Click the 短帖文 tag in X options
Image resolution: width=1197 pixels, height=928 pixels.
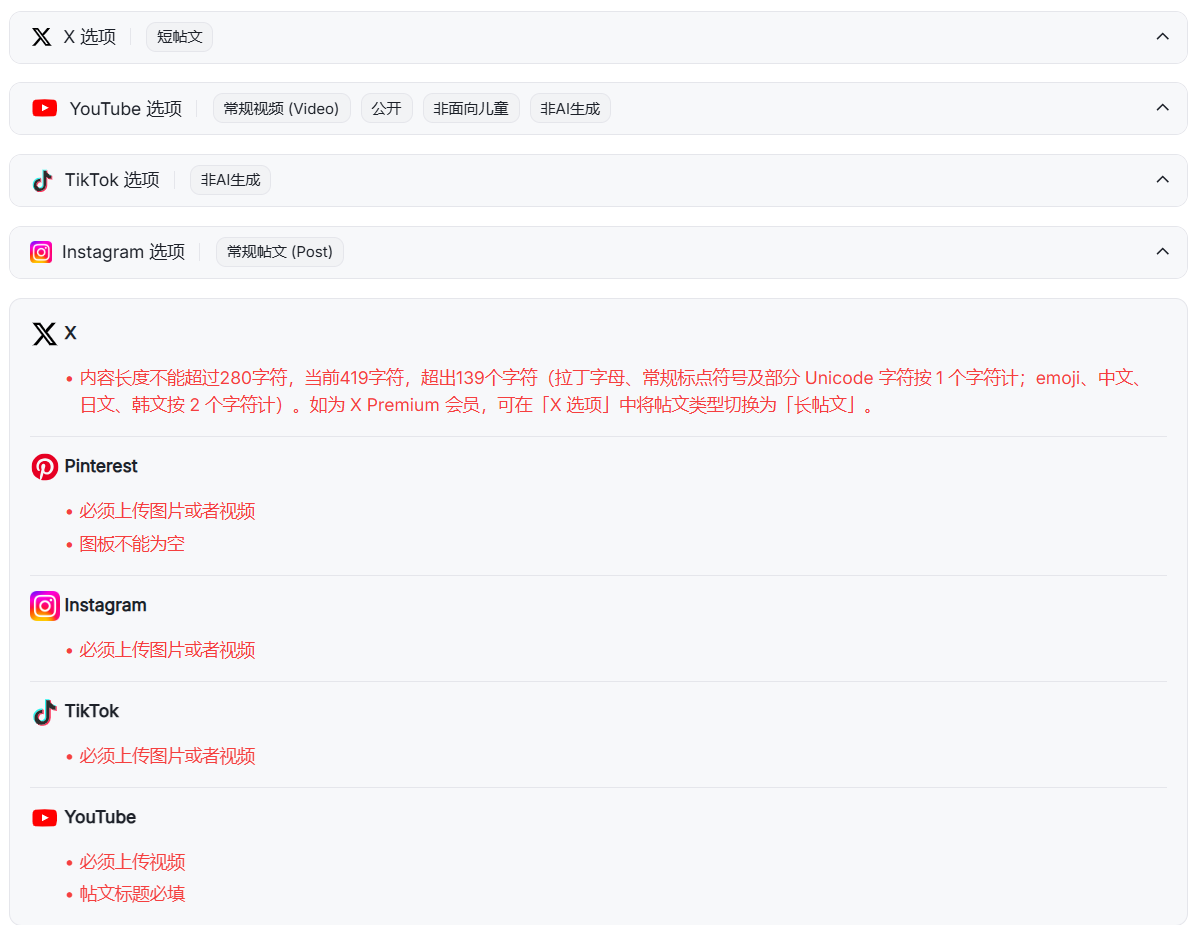tap(179, 37)
